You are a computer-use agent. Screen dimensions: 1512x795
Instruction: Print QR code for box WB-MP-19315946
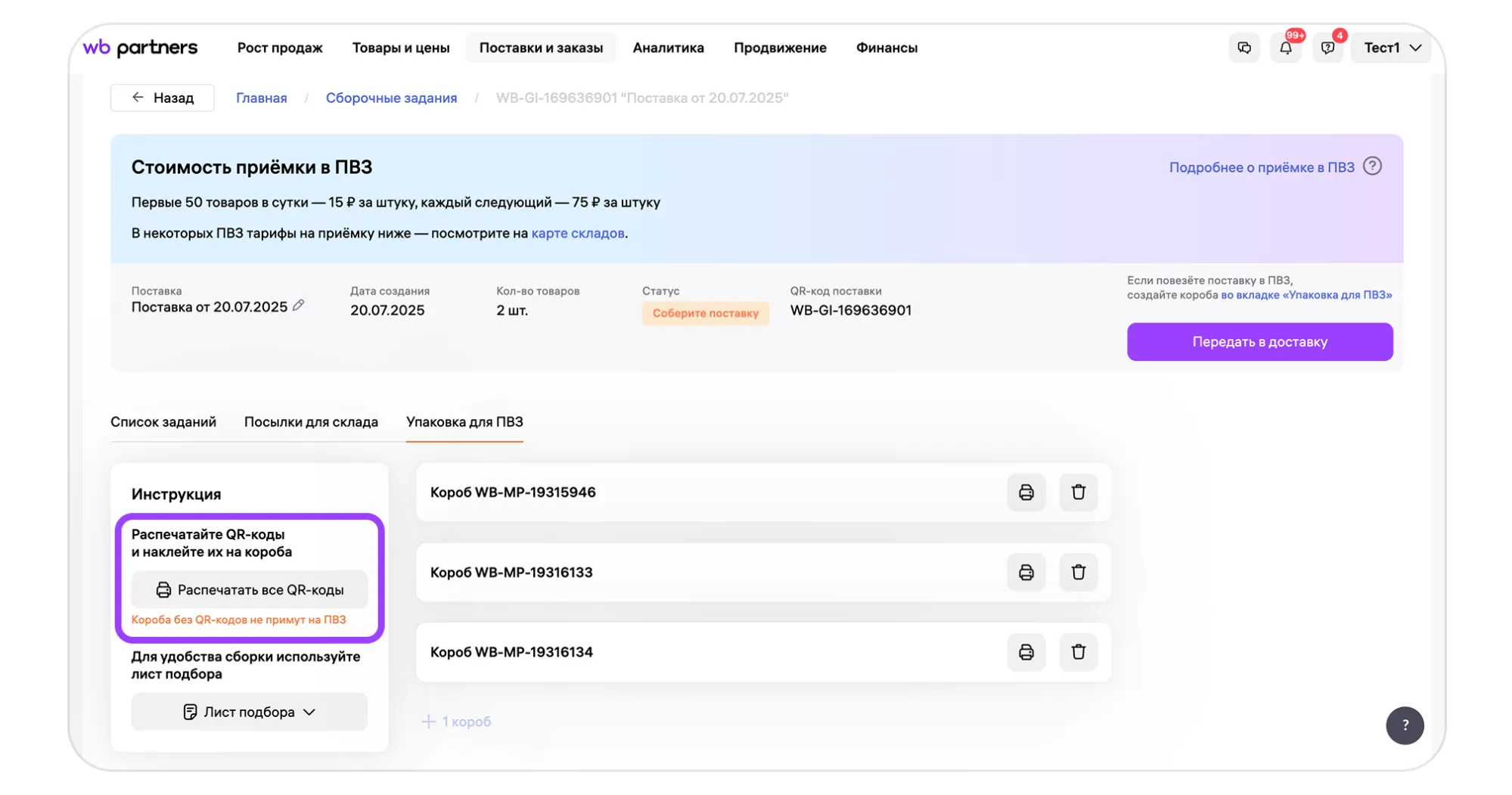click(x=1026, y=492)
